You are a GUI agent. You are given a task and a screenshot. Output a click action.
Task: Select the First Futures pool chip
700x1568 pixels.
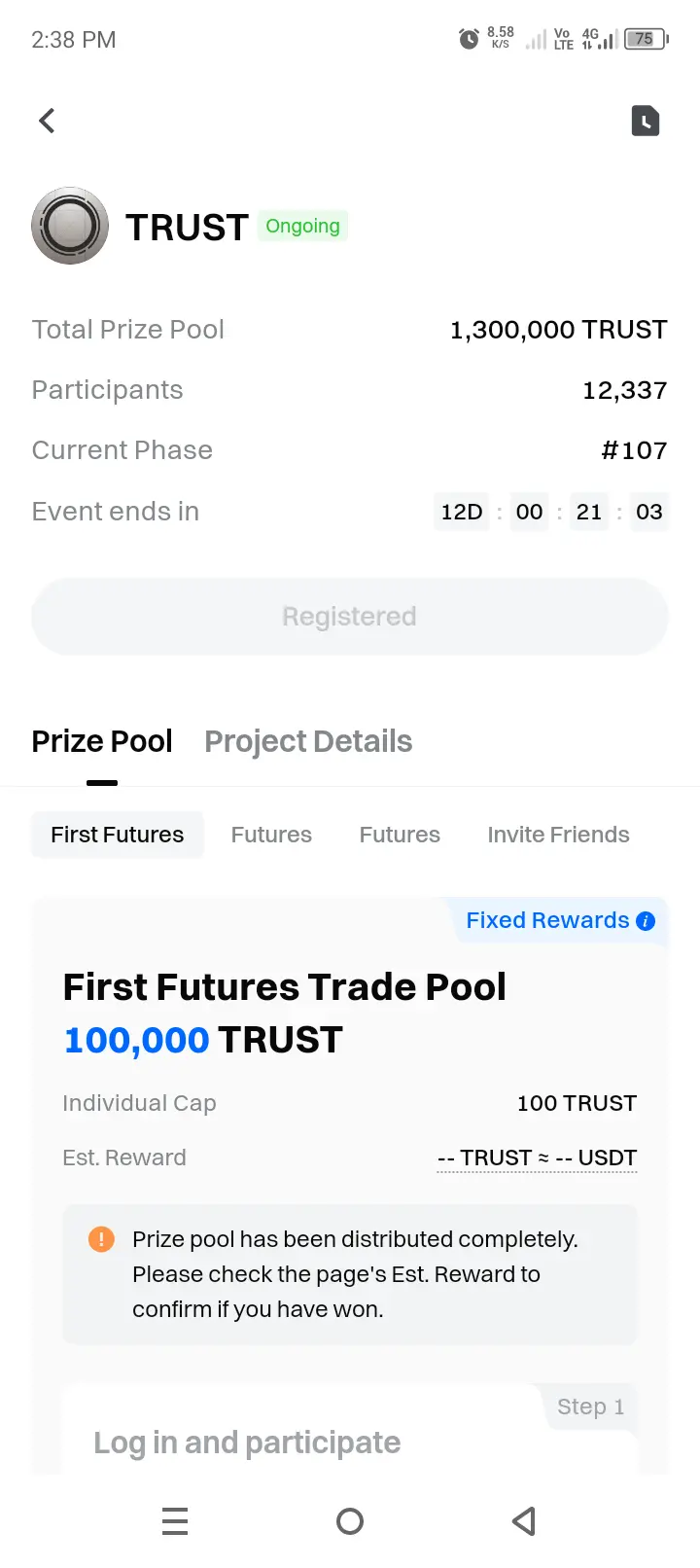click(118, 835)
